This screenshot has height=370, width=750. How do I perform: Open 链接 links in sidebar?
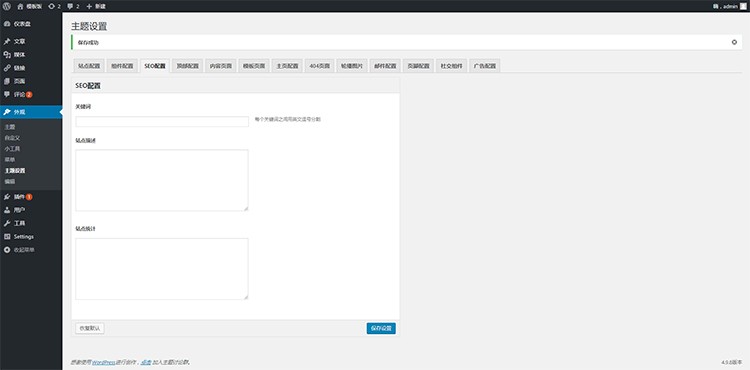pos(31,68)
